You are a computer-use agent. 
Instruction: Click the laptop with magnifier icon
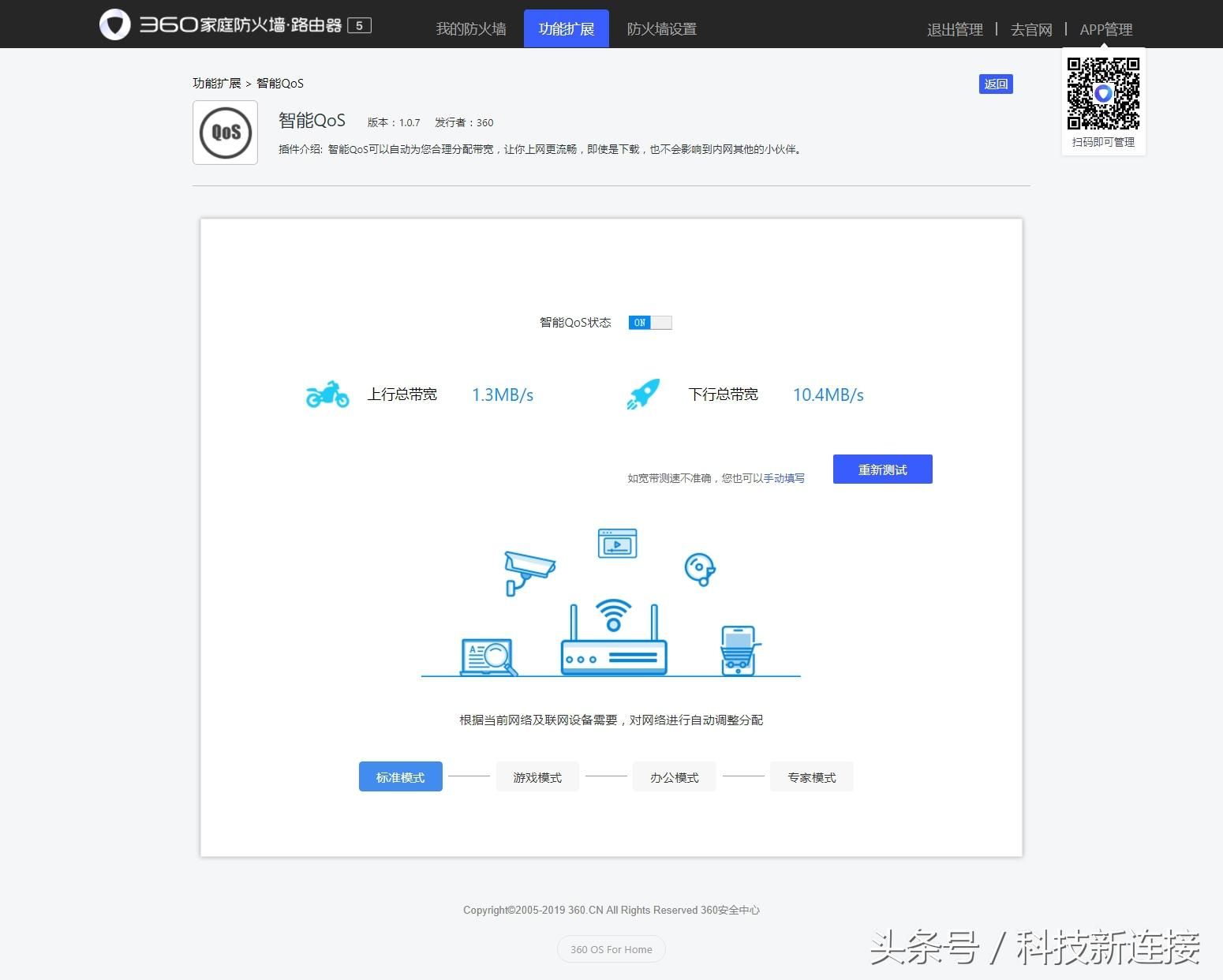pos(488,657)
